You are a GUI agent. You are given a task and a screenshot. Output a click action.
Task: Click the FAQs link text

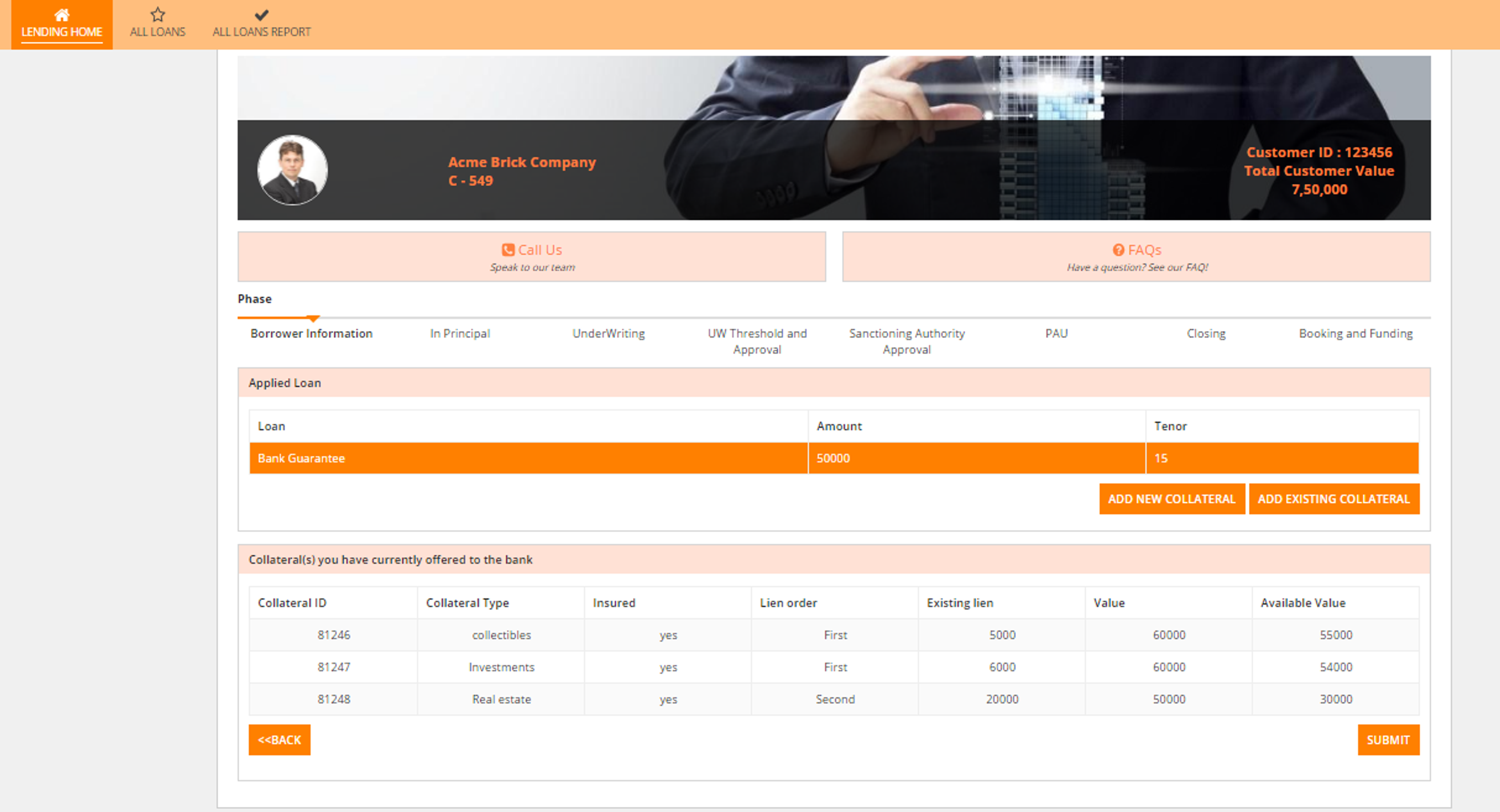tap(1144, 250)
